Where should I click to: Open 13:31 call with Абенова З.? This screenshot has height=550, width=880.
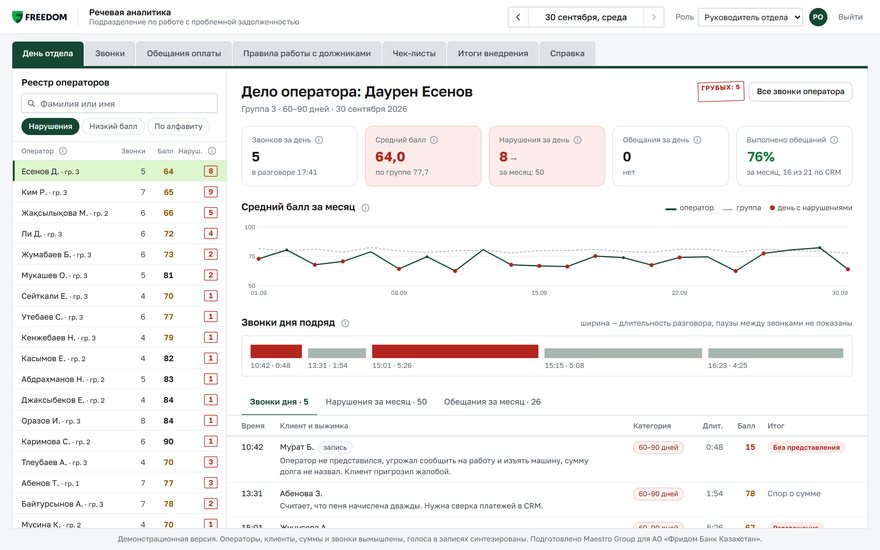pos(547,499)
